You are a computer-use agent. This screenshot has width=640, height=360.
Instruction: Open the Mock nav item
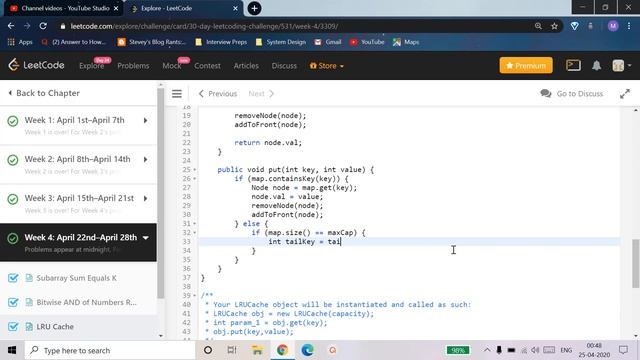click(x=172, y=66)
